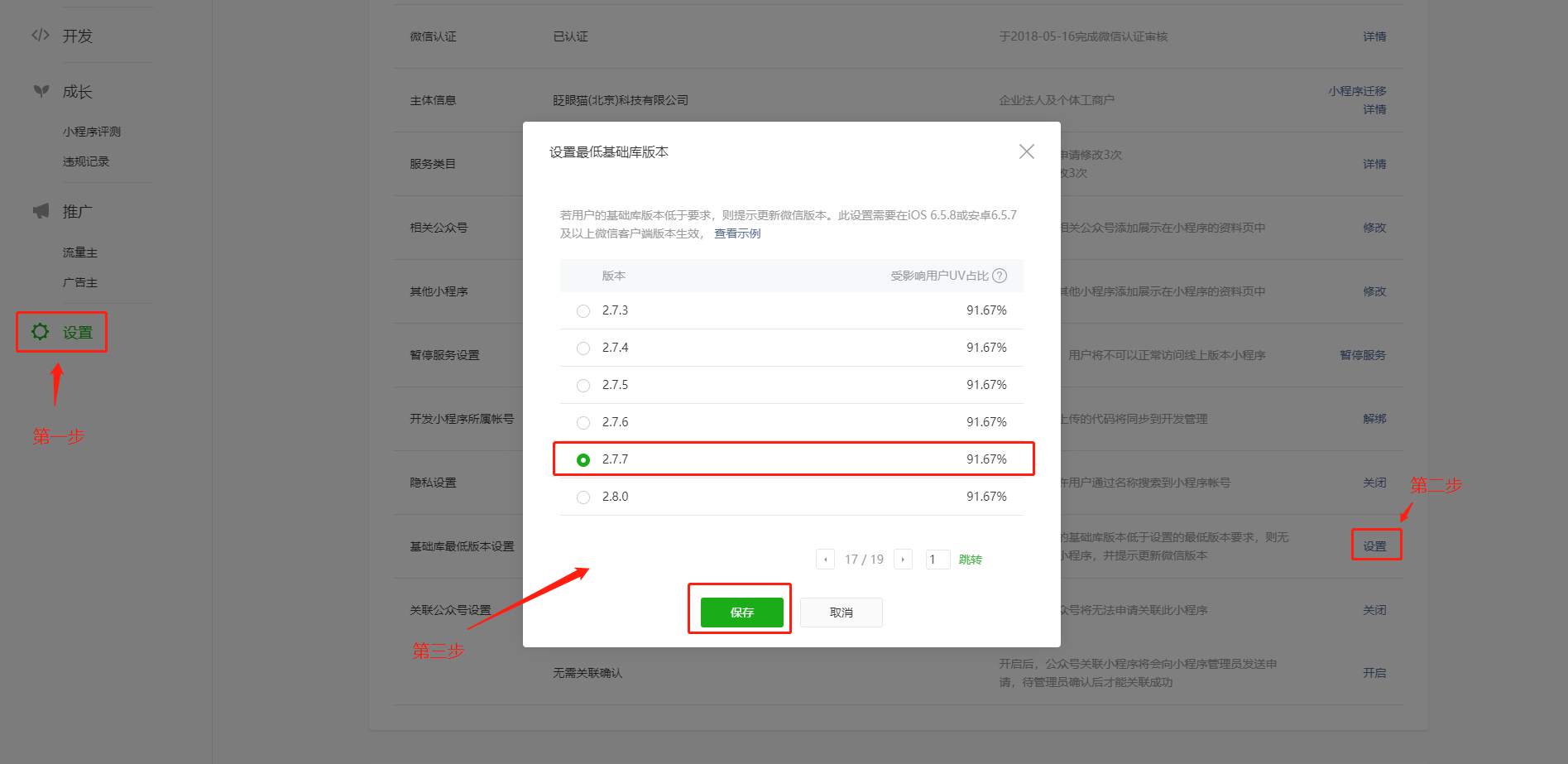Go to next page of version list
Image resolution: width=1568 pixels, height=764 pixels.
coord(903,560)
